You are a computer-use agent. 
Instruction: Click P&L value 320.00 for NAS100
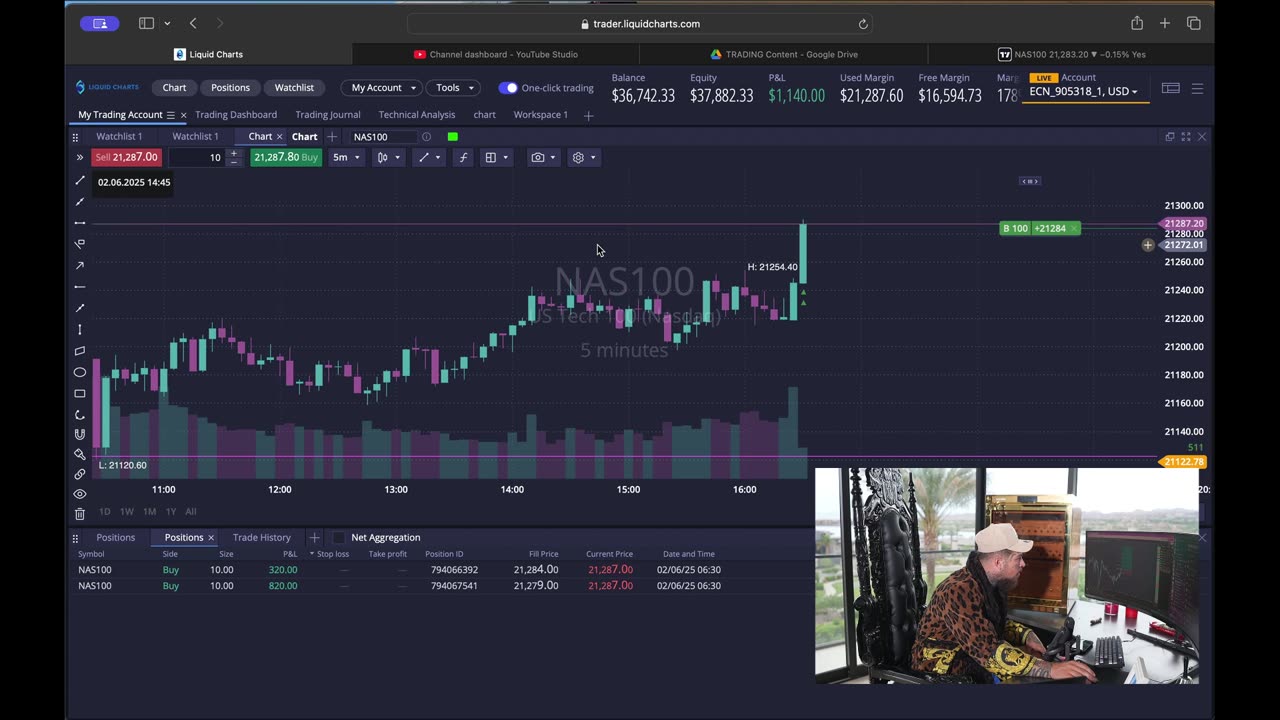click(x=283, y=570)
